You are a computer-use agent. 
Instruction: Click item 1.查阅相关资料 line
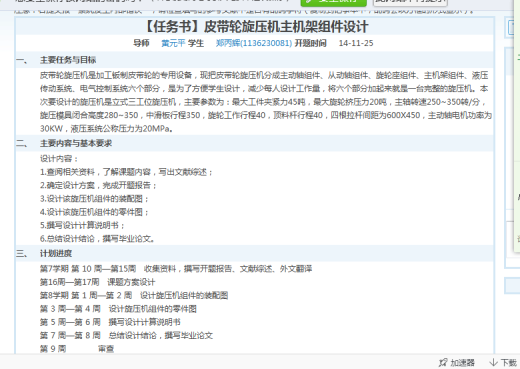(126, 172)
